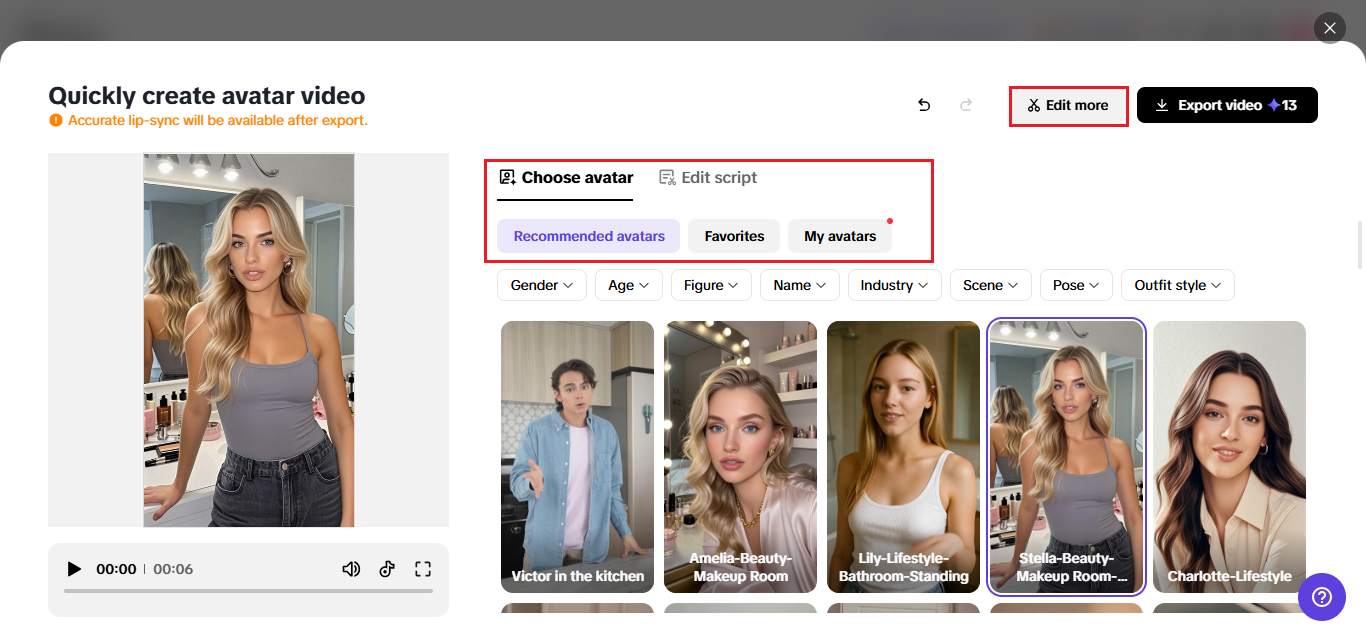1366x641 pixels.
Task: Close the avatar video dialog
Action: 1329,28
